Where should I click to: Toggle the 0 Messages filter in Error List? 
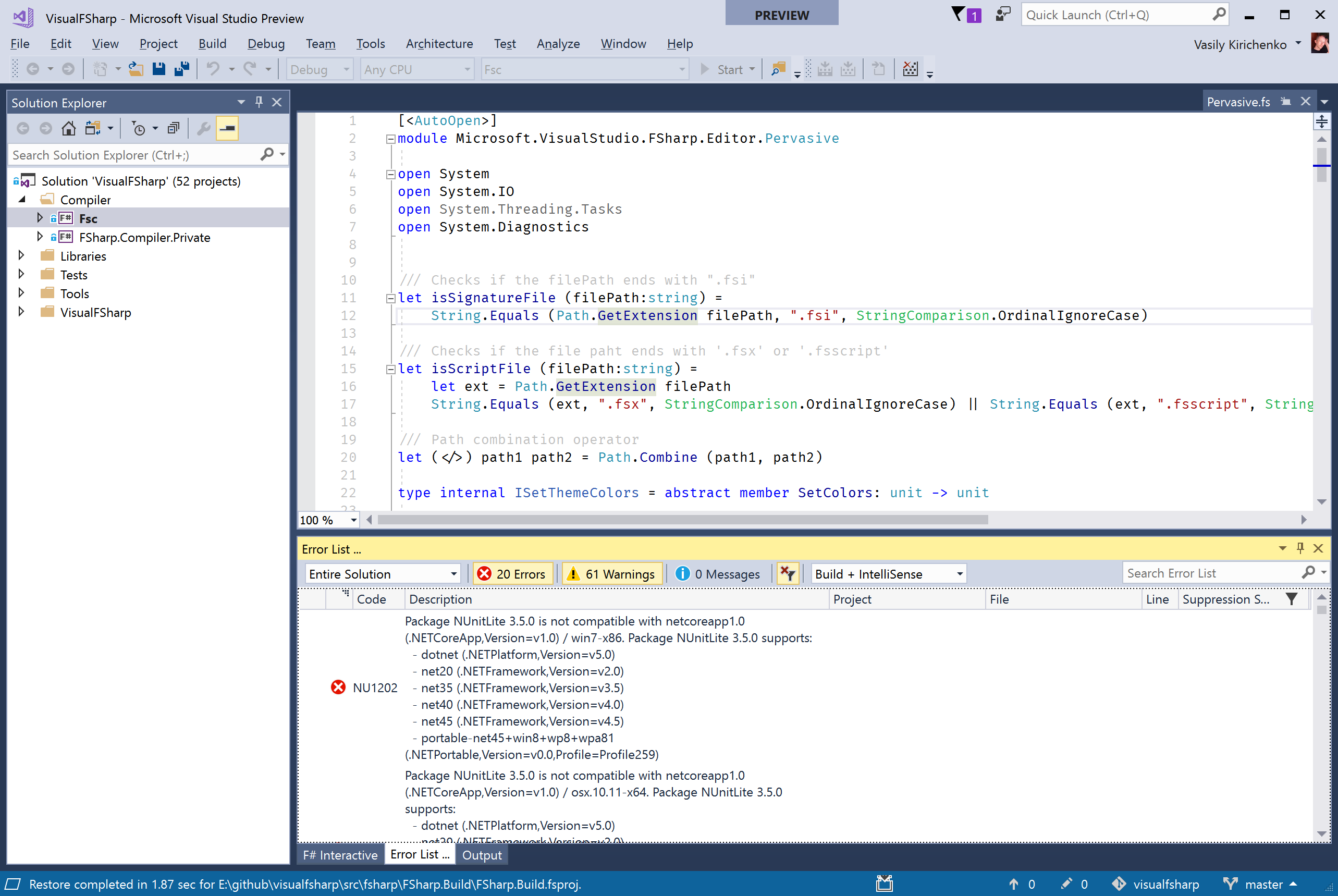[x=718, y=574]
